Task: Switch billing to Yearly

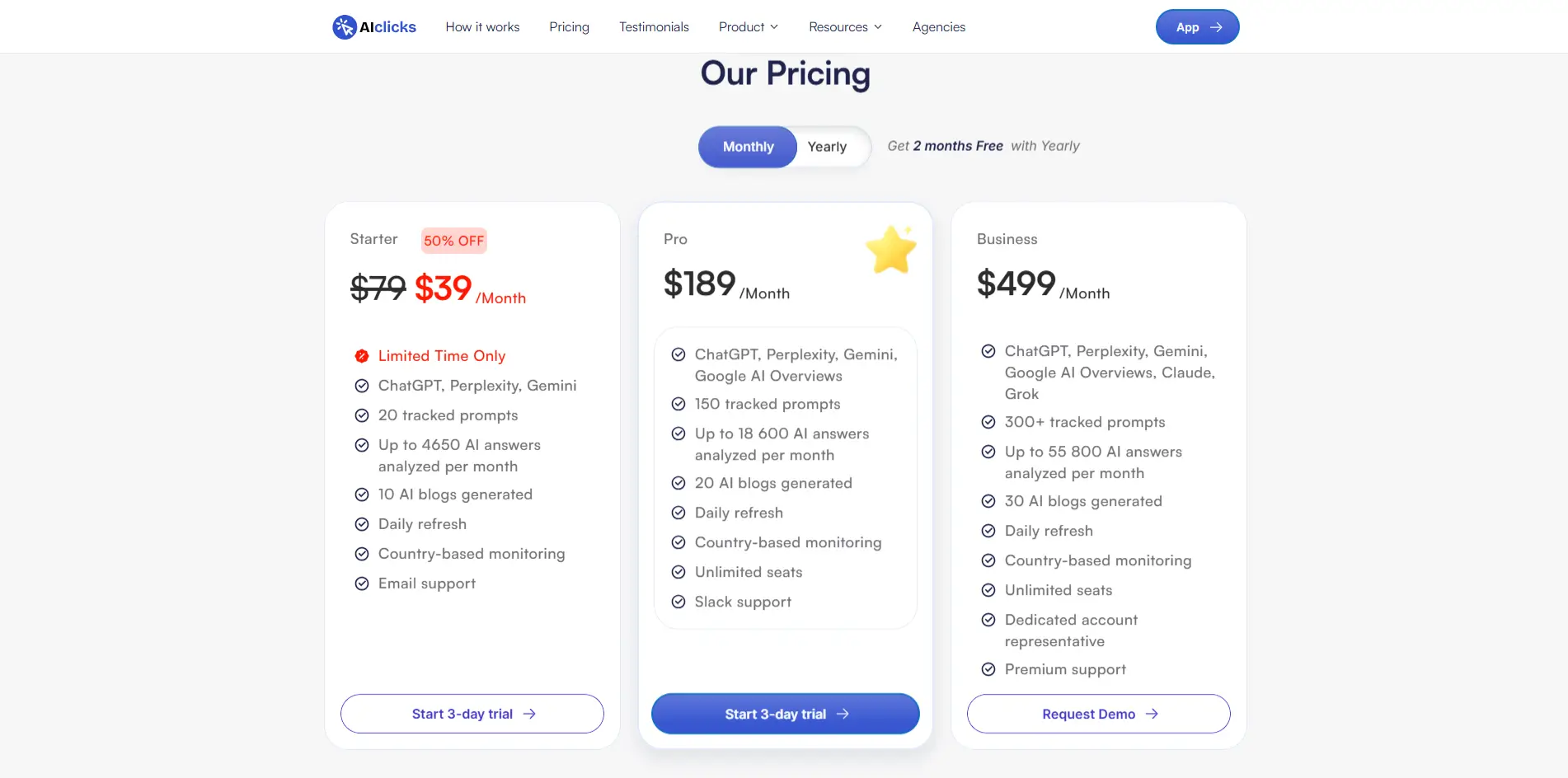Action: click(827, 147)
